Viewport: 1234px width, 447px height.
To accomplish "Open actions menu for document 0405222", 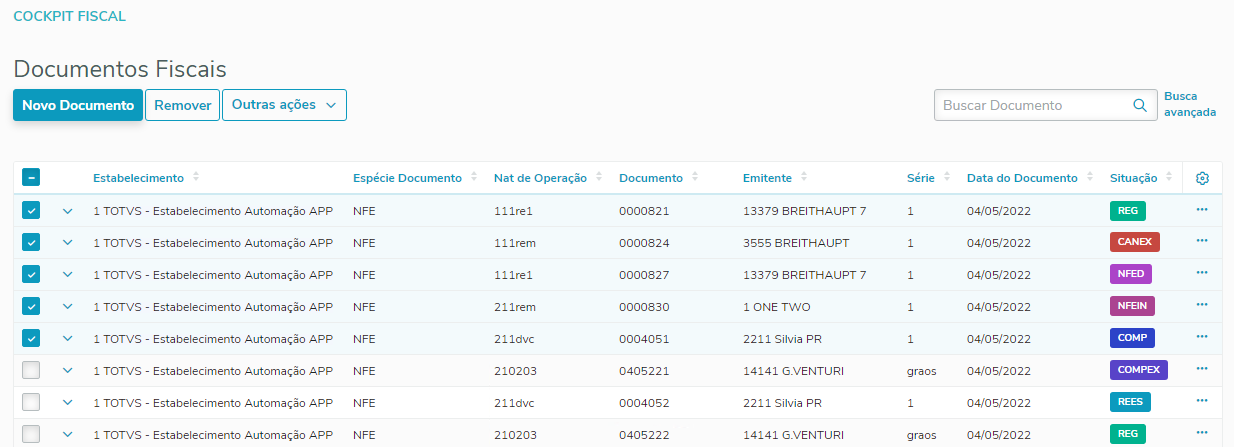I will click(x=1202, y=434).
